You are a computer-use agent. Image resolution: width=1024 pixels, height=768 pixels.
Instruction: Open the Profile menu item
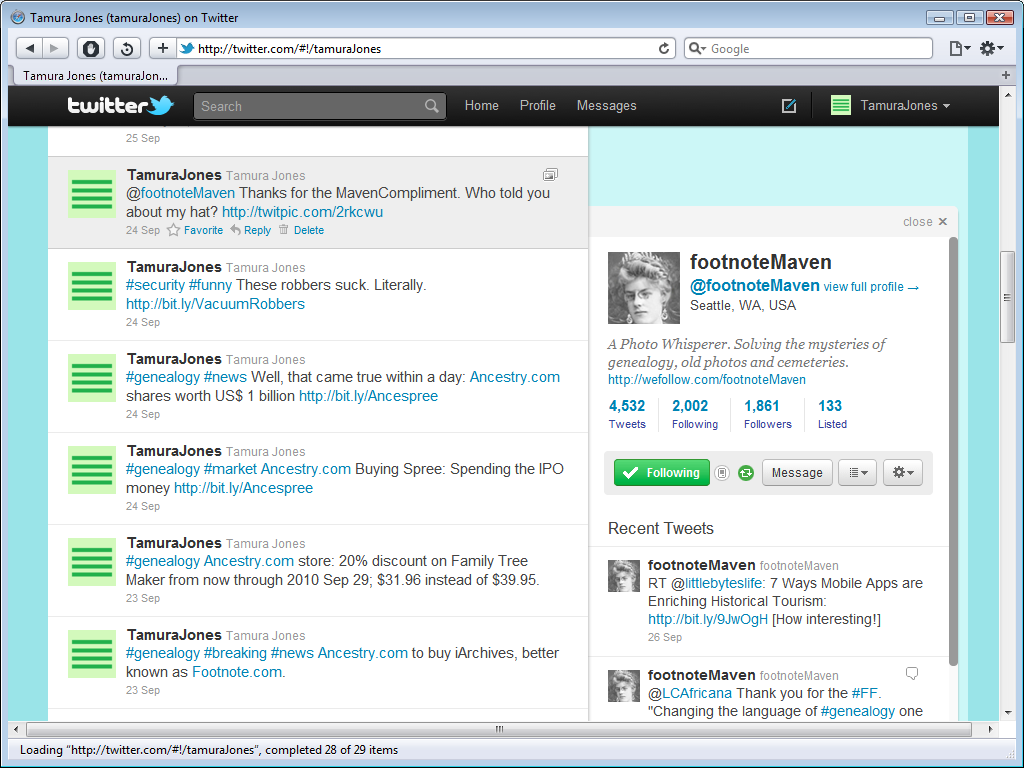pos(537,106)
